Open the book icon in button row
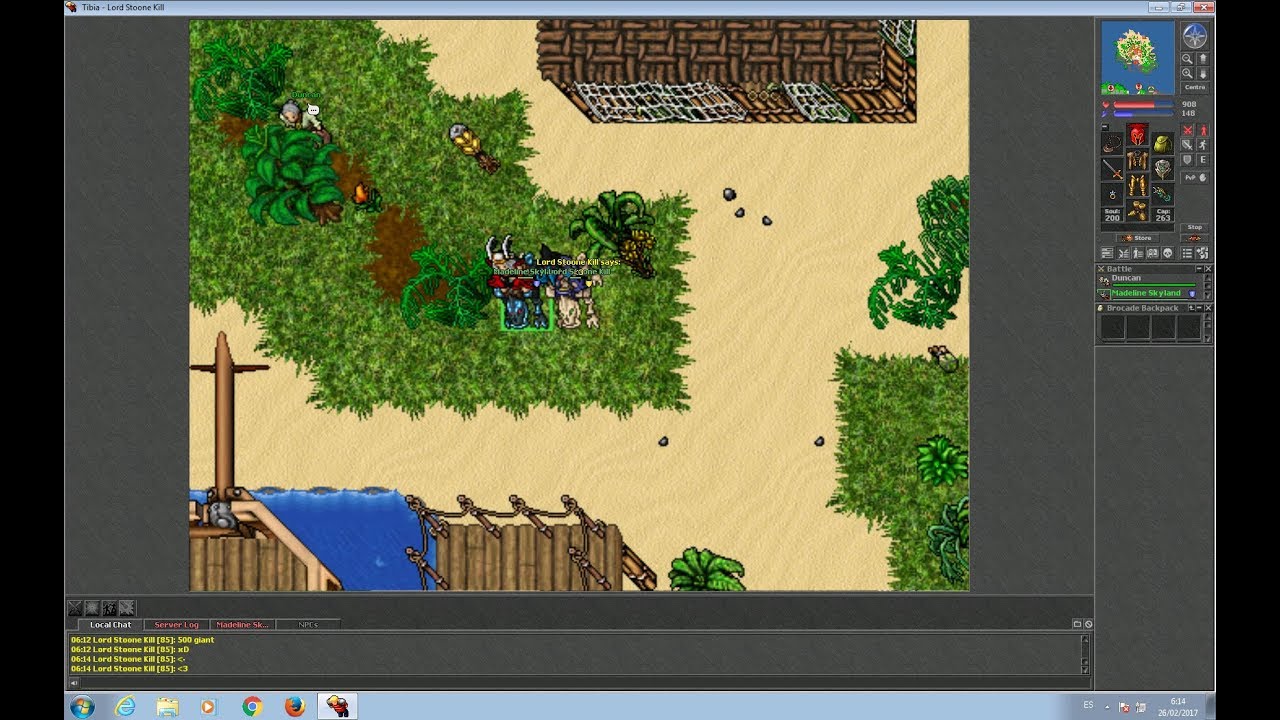The height and width of the screenshot is (720, 1280). click(x=1152, y=252)
